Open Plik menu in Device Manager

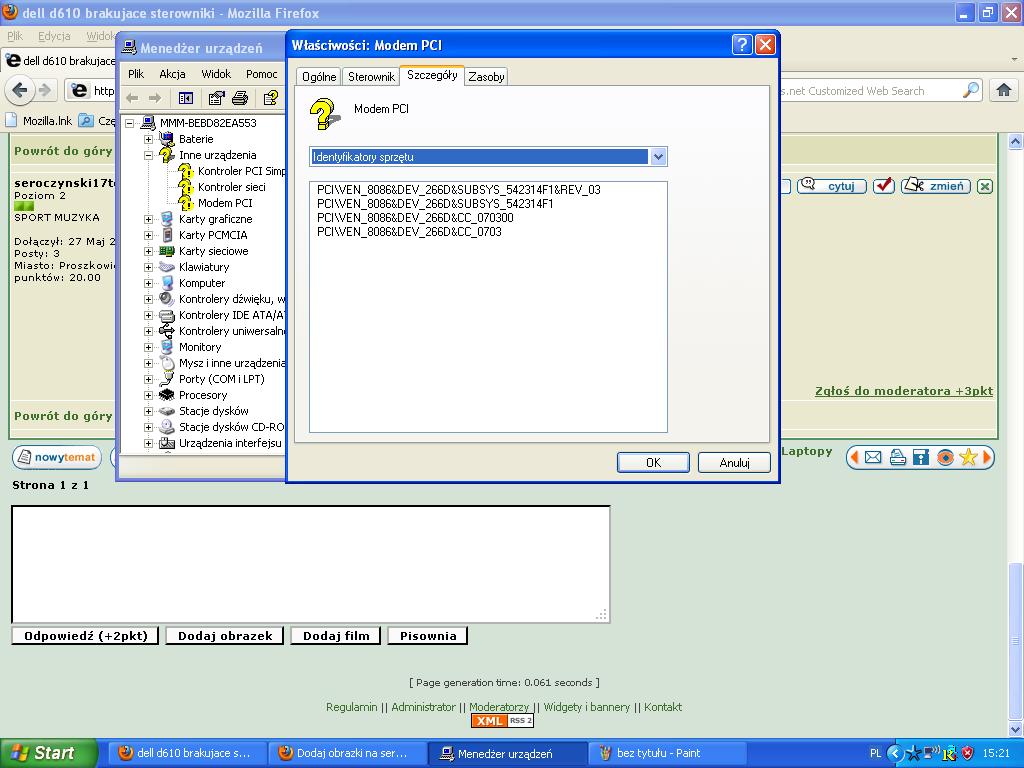point(136,74)
